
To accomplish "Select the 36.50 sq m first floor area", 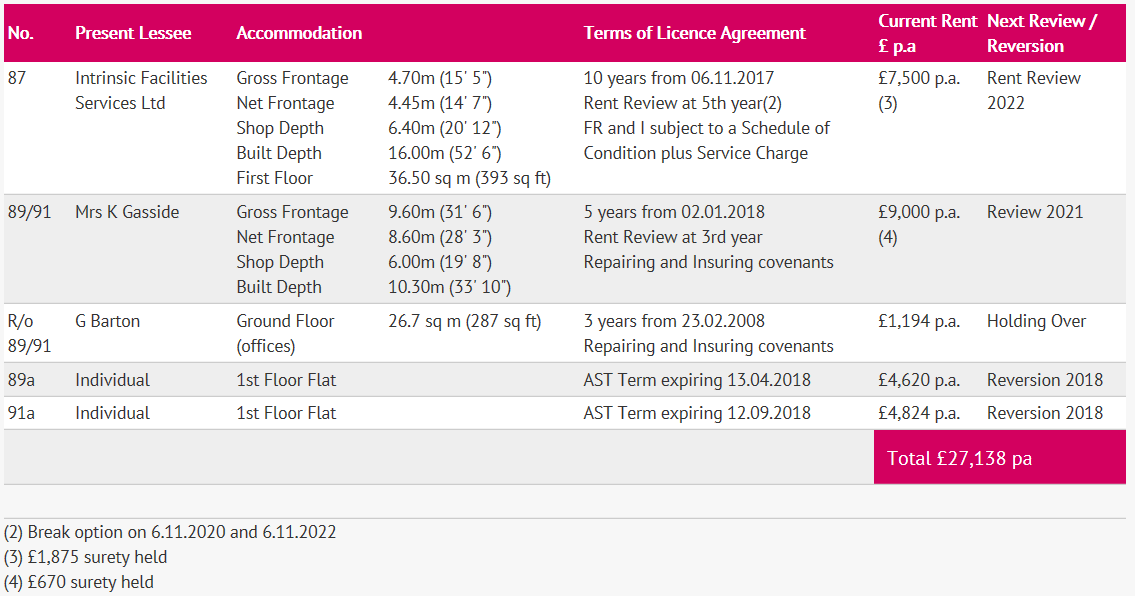I will [469, 178].
